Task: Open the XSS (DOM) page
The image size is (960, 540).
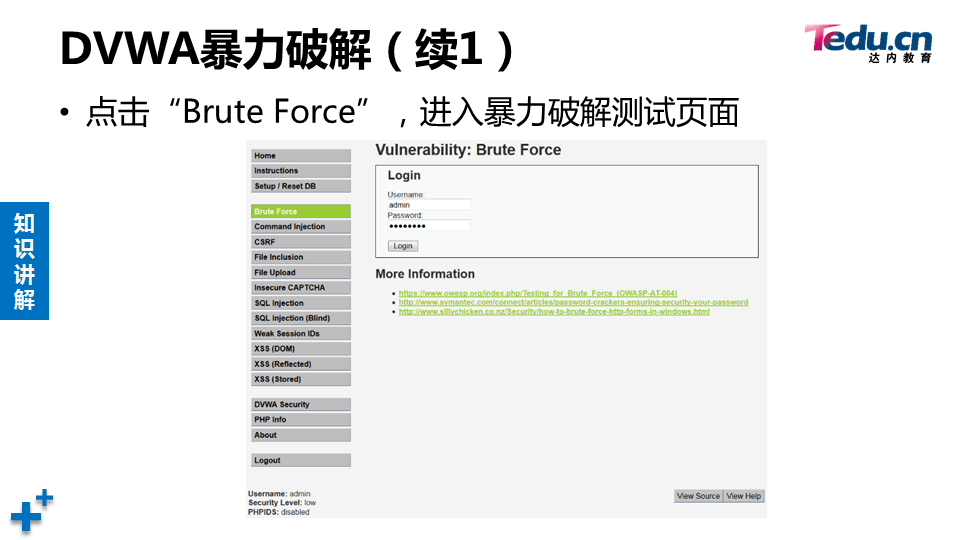Action: tap(301, 349)
